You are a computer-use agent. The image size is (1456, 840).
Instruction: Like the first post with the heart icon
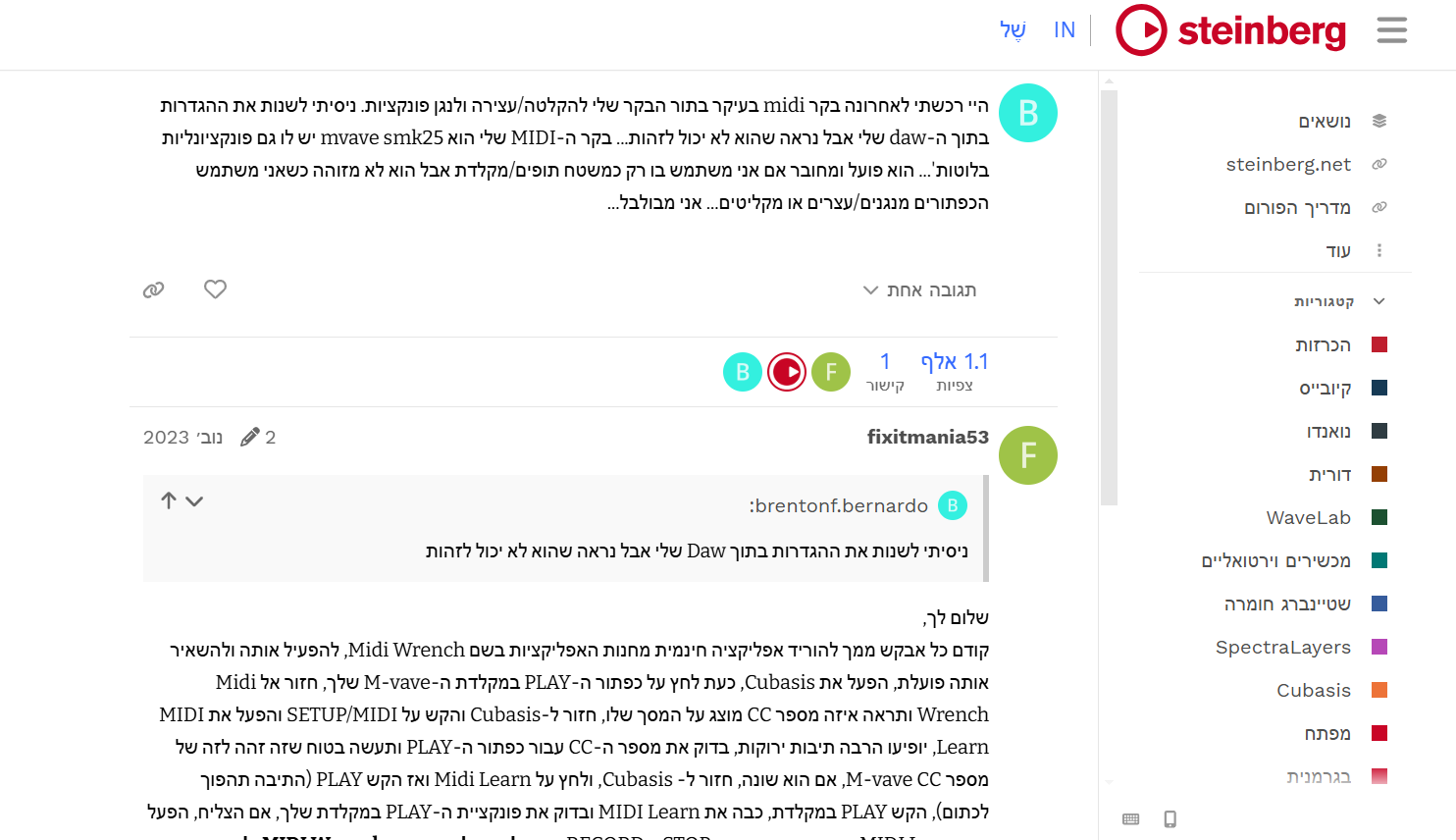click(x=216, y=289)
